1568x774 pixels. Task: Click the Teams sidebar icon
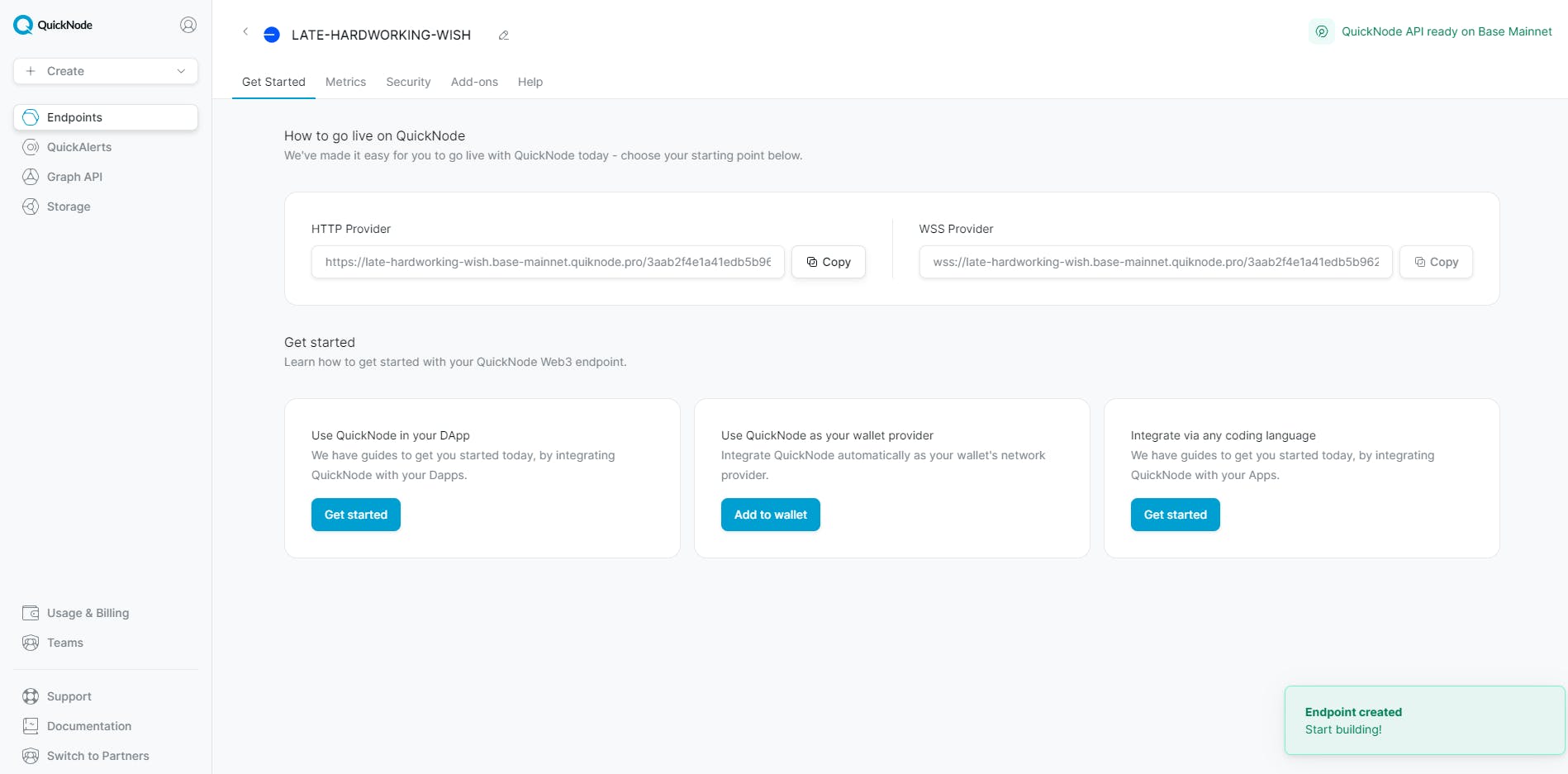click(31, 643)
